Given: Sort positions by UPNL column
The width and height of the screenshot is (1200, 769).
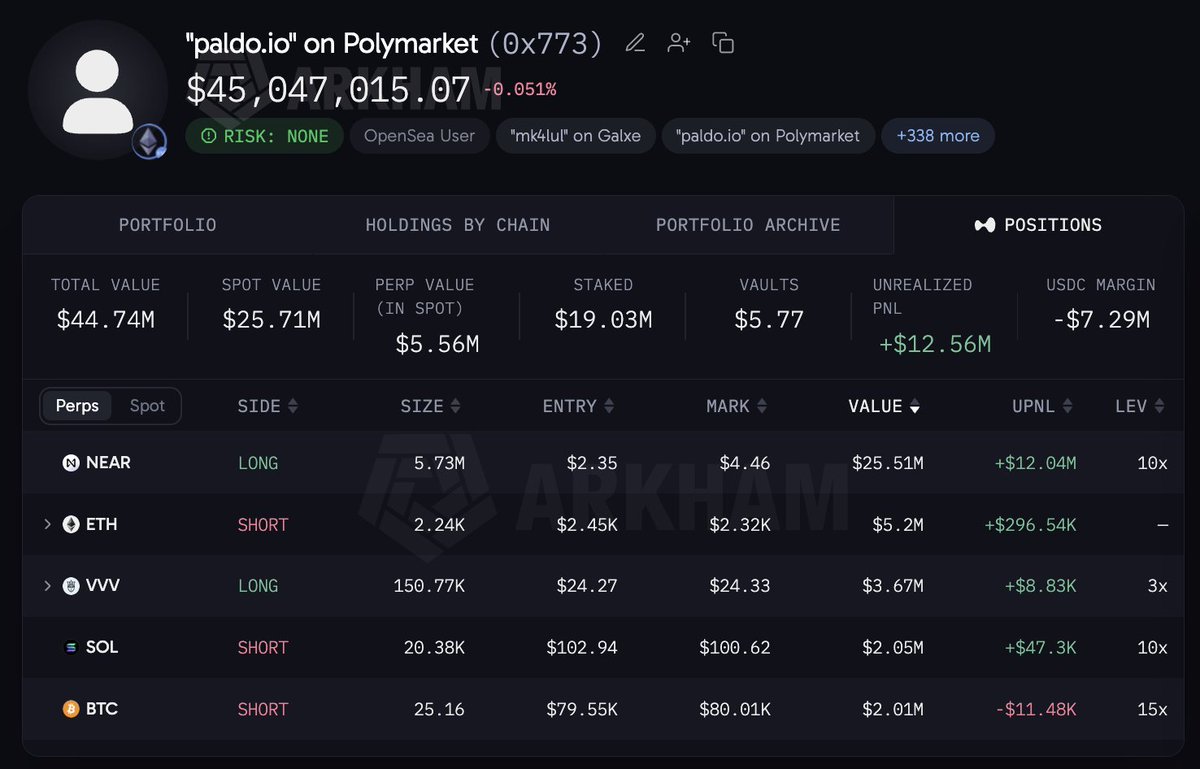Looking at the screenshot, I should click(1042, 406).
